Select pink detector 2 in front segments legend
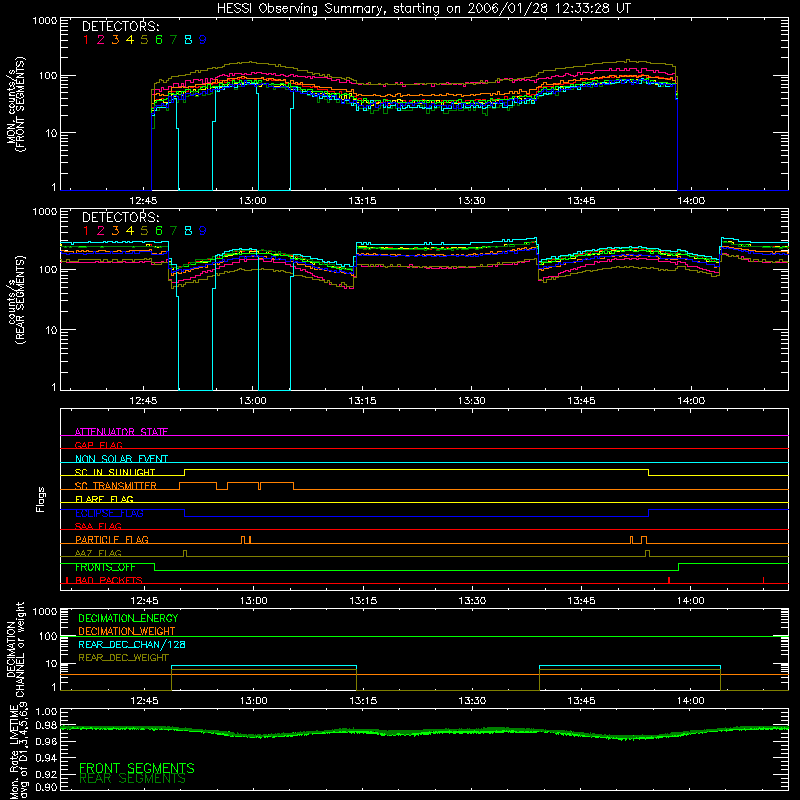Screen dimensions: 800x800 coord(101,40)
